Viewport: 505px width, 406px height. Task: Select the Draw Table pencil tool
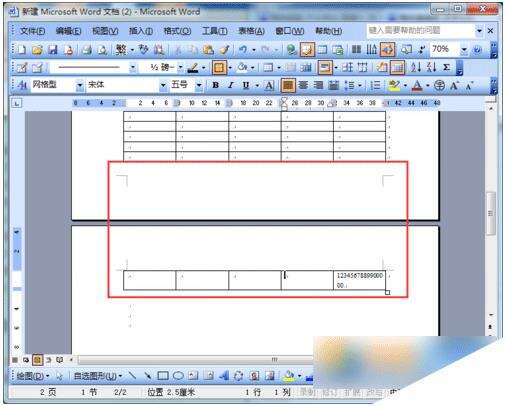[x=22, y=68]
